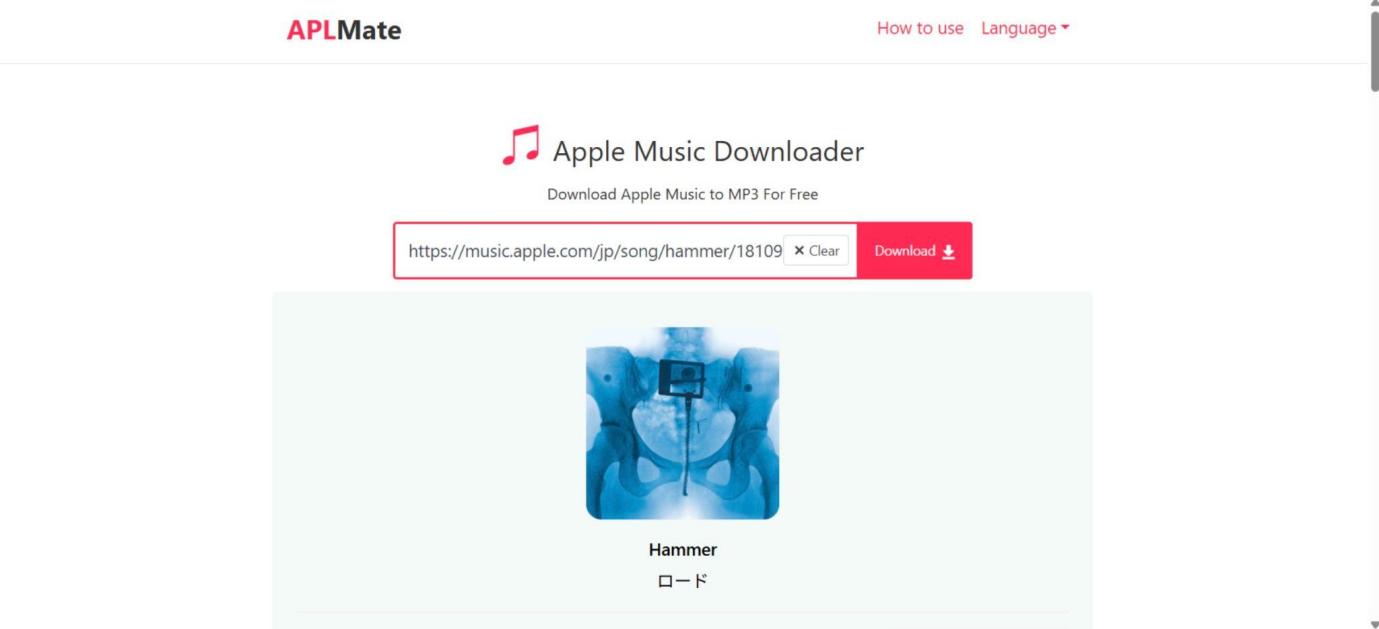This screenshot has width=1379, height=629.
Task: Click the scrollbar down arrow
Action: point(1373,623)
